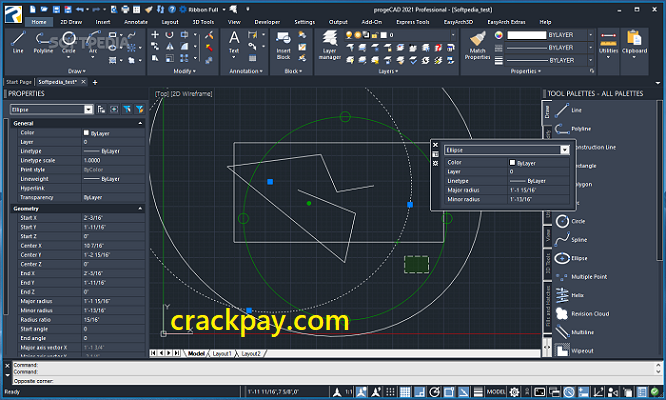Expand the Modify panel dropdown

tap(184, 71)
